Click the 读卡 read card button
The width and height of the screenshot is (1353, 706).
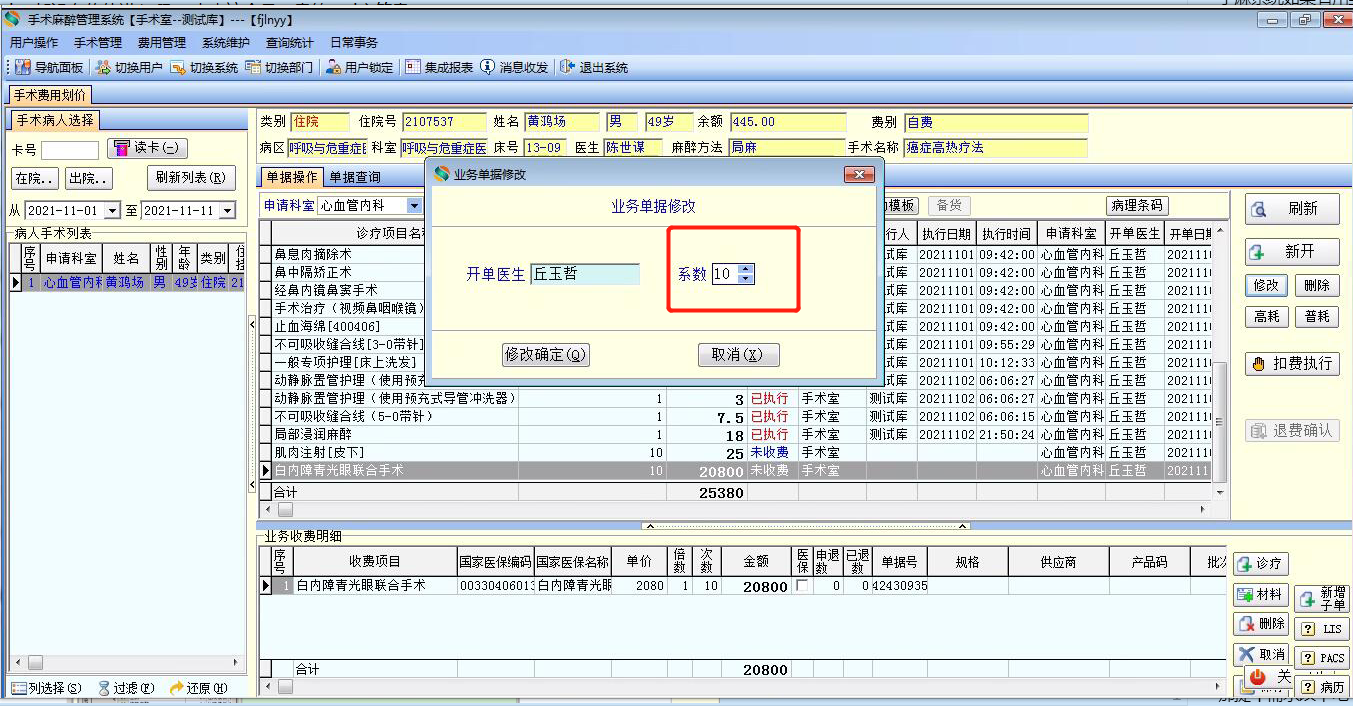147,148
